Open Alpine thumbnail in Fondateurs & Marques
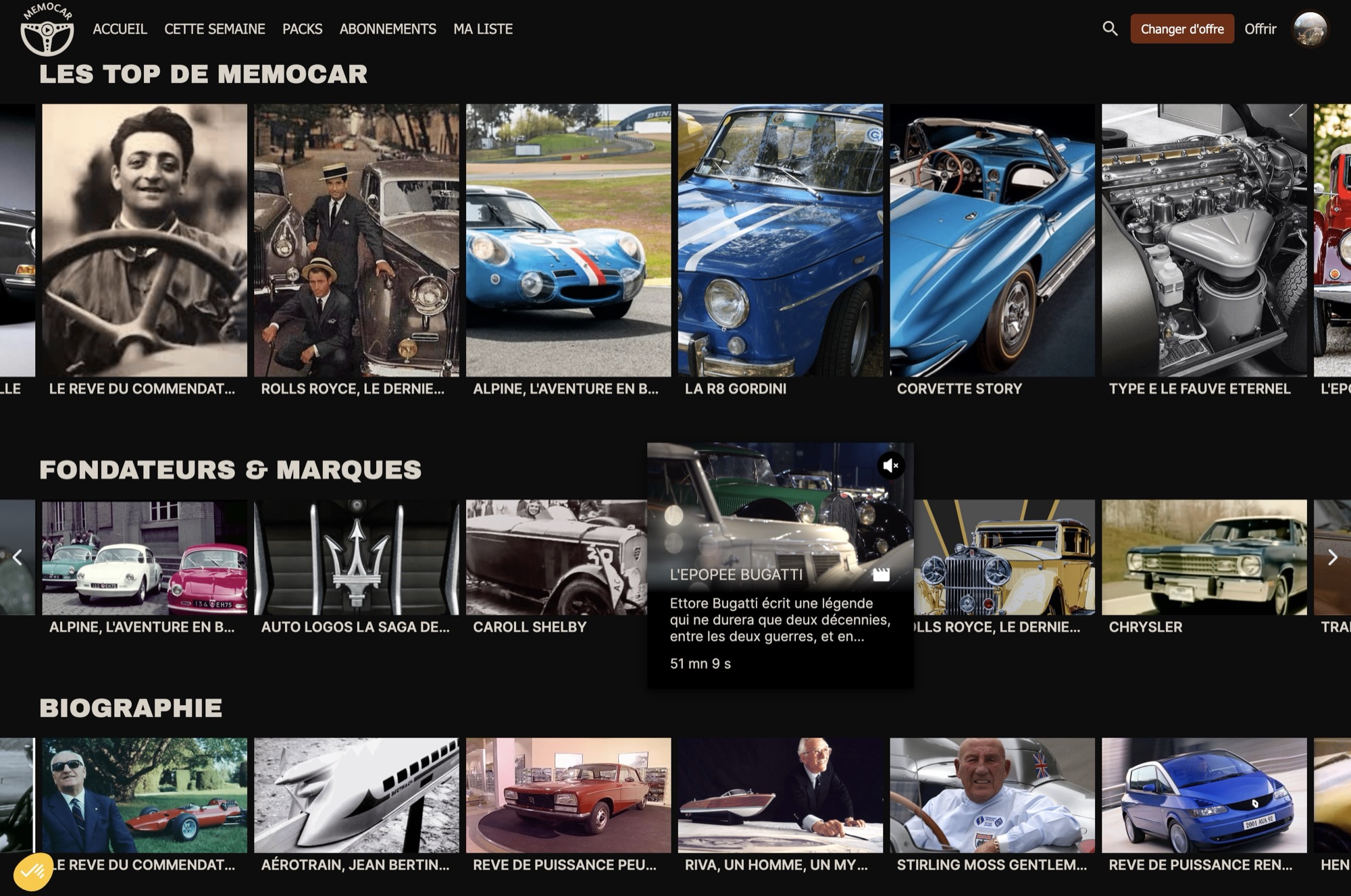Image resolution: width=1351 pixels, height=896 pixels. tap(145, 557)
